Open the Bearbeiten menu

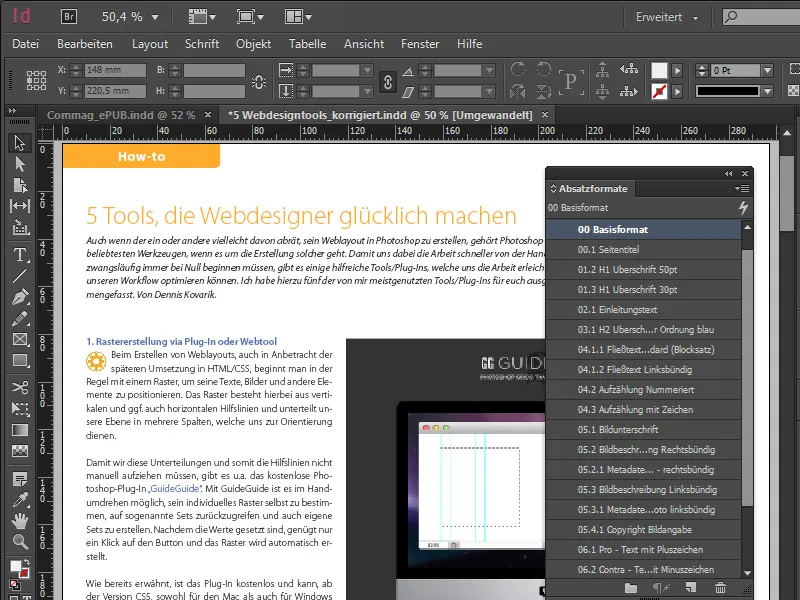[85, 44]
